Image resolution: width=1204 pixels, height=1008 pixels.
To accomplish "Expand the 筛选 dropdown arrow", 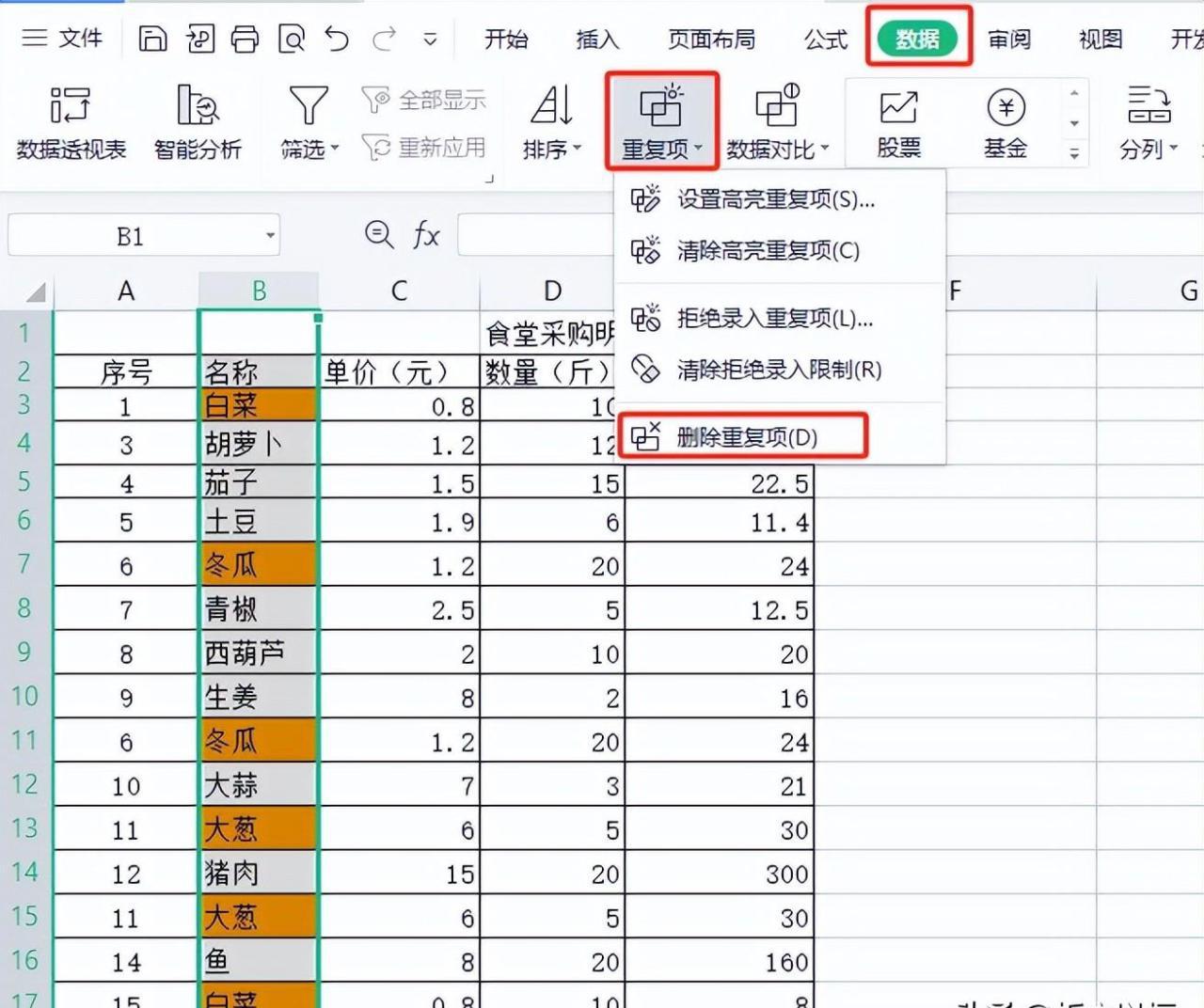I will (335, 149).
